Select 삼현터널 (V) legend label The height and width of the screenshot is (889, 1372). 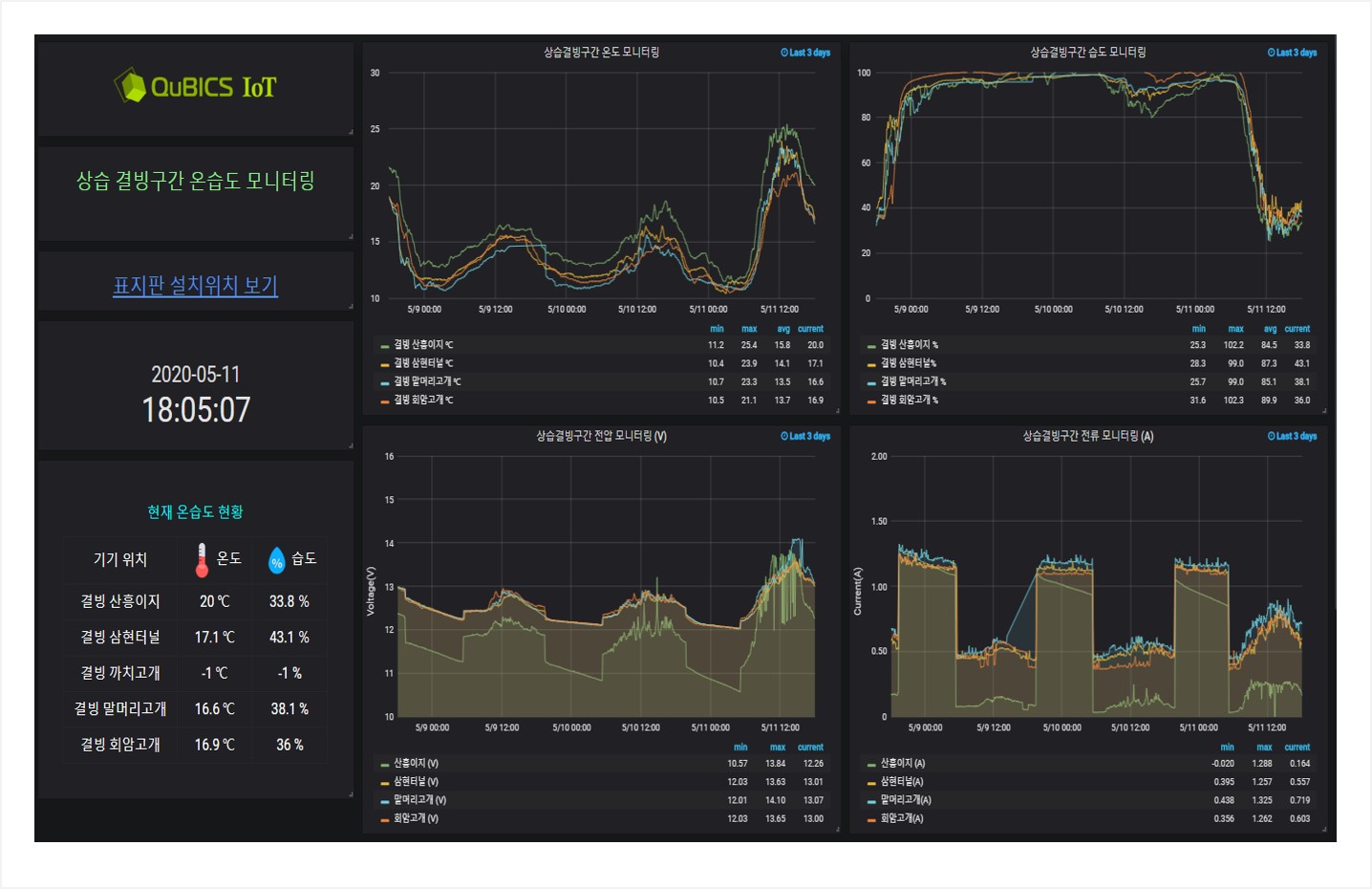(416, 782)
